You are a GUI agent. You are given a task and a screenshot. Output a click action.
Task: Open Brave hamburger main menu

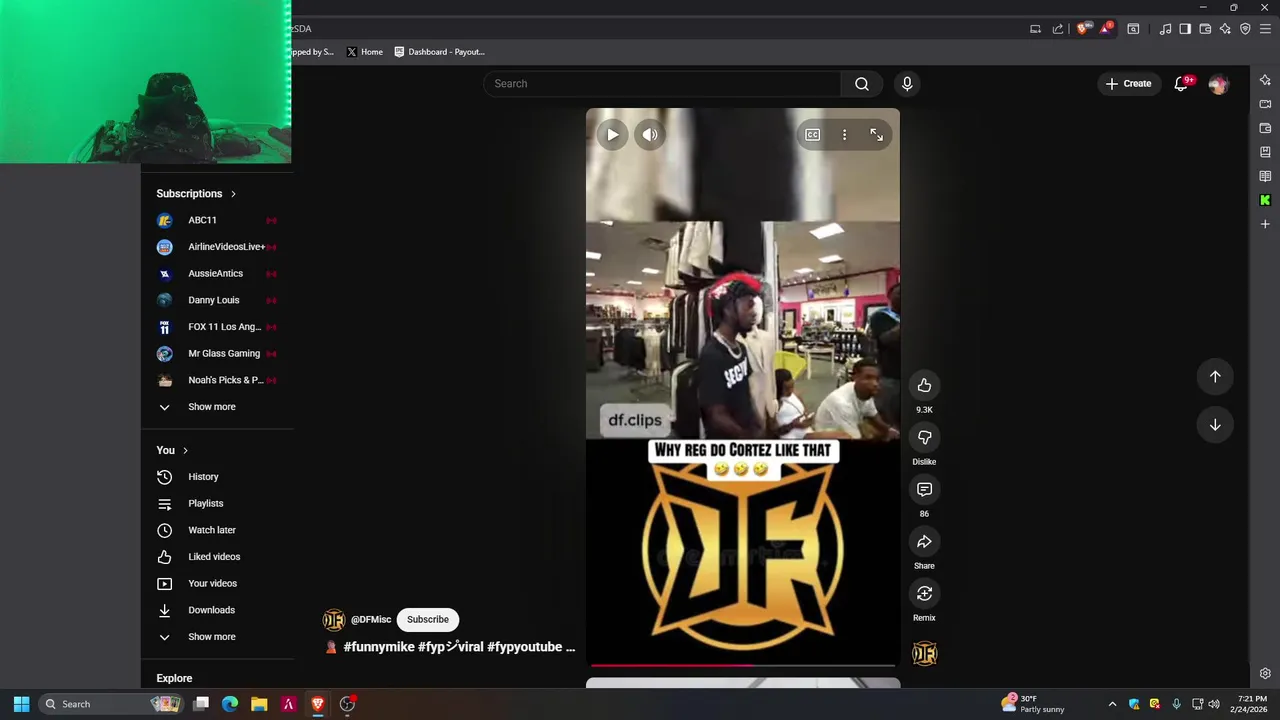click(x=1265, y=29)
